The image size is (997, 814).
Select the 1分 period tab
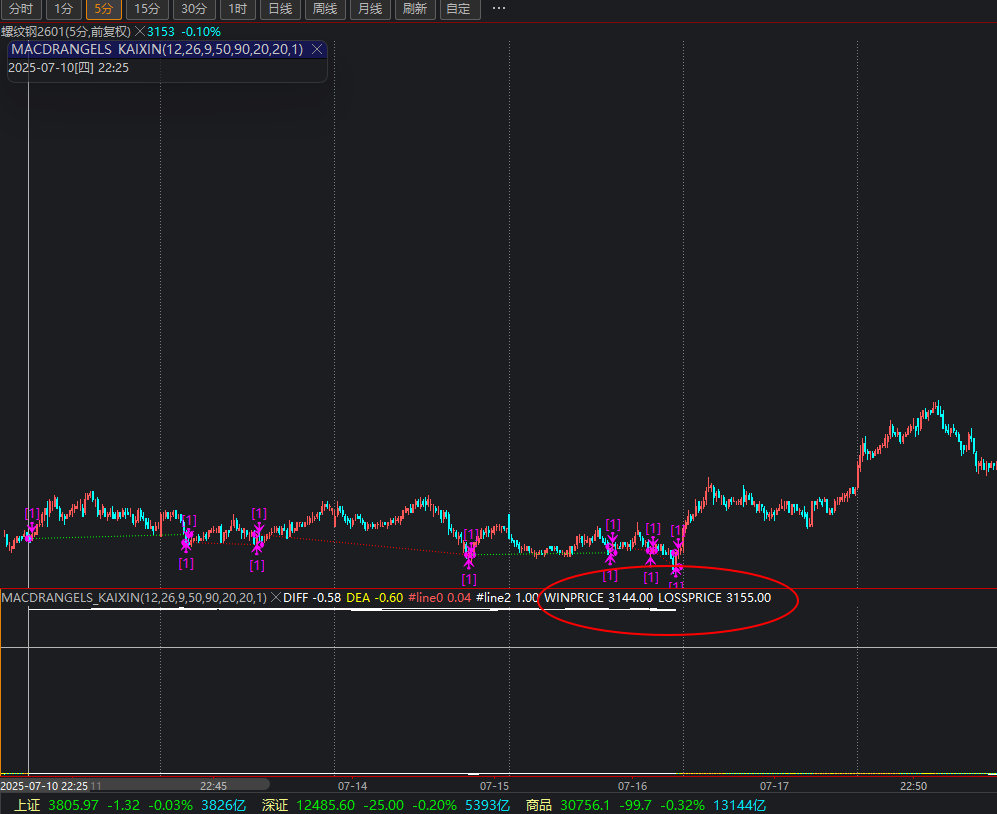click(x=64, y=9)
